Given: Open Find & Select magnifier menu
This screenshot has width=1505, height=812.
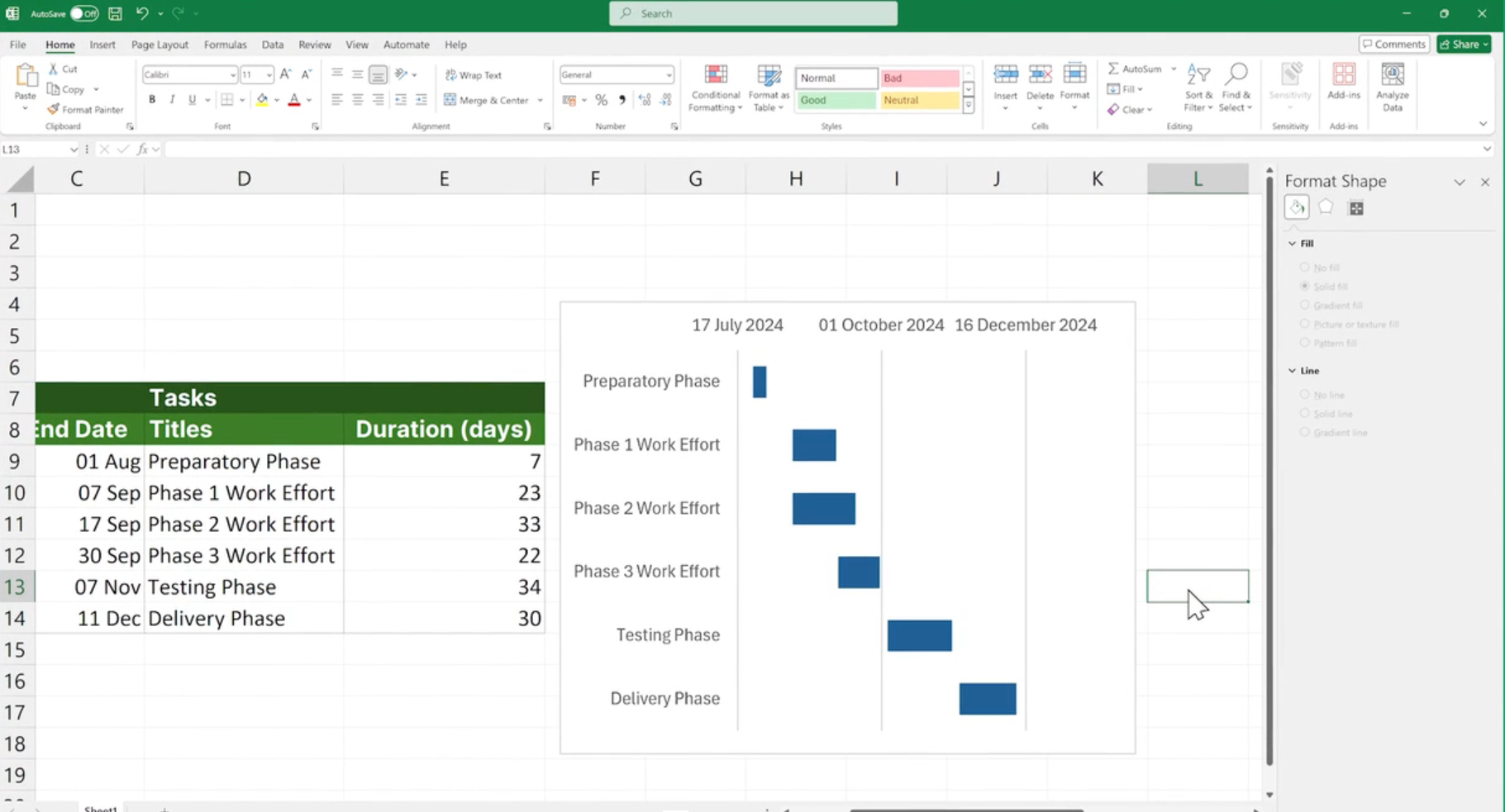Looking at the screenshot, I should [x=1236, y=88].
